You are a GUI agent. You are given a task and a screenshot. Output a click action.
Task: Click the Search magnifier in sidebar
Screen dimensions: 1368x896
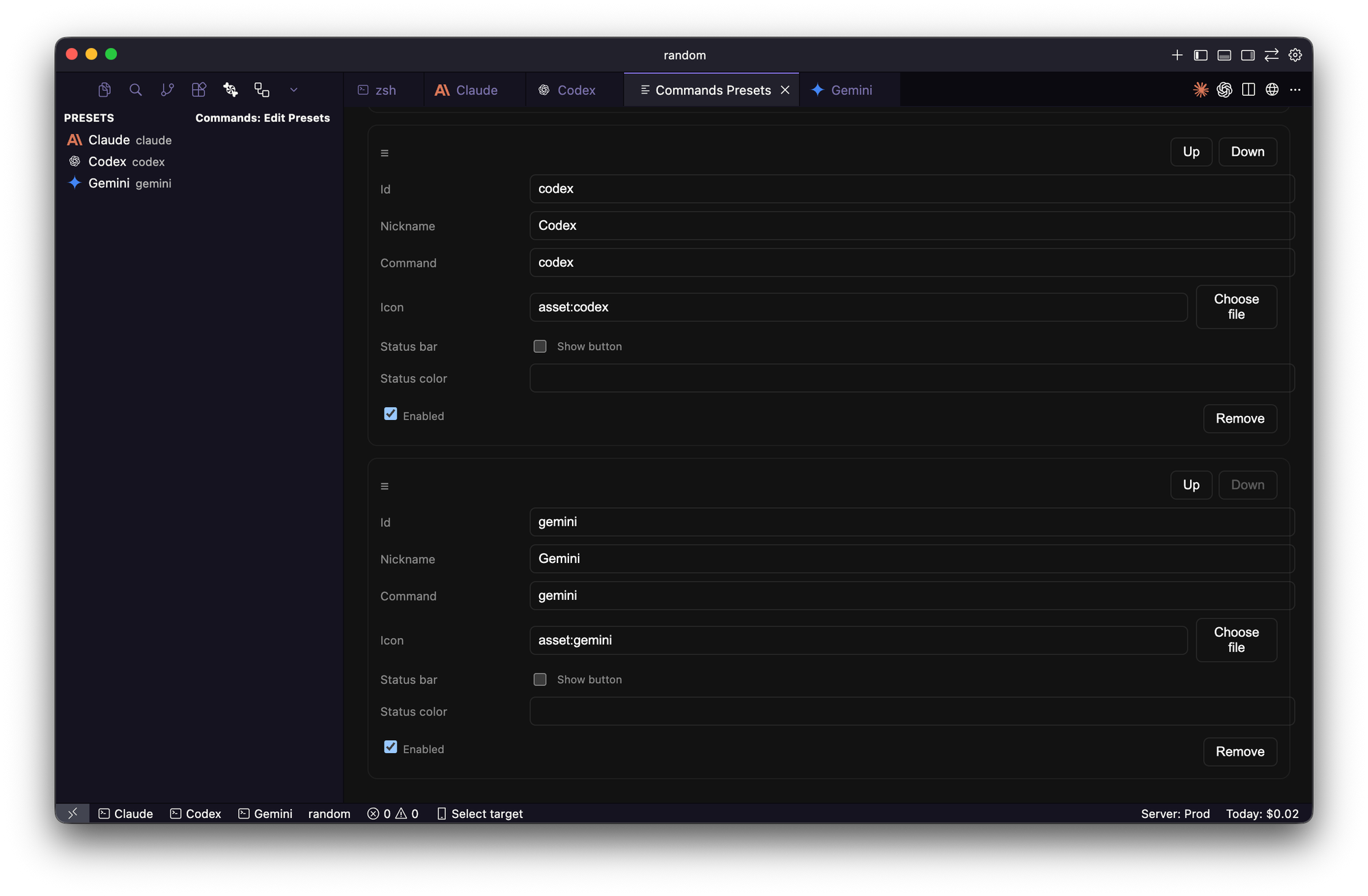[x=135, y=90]
